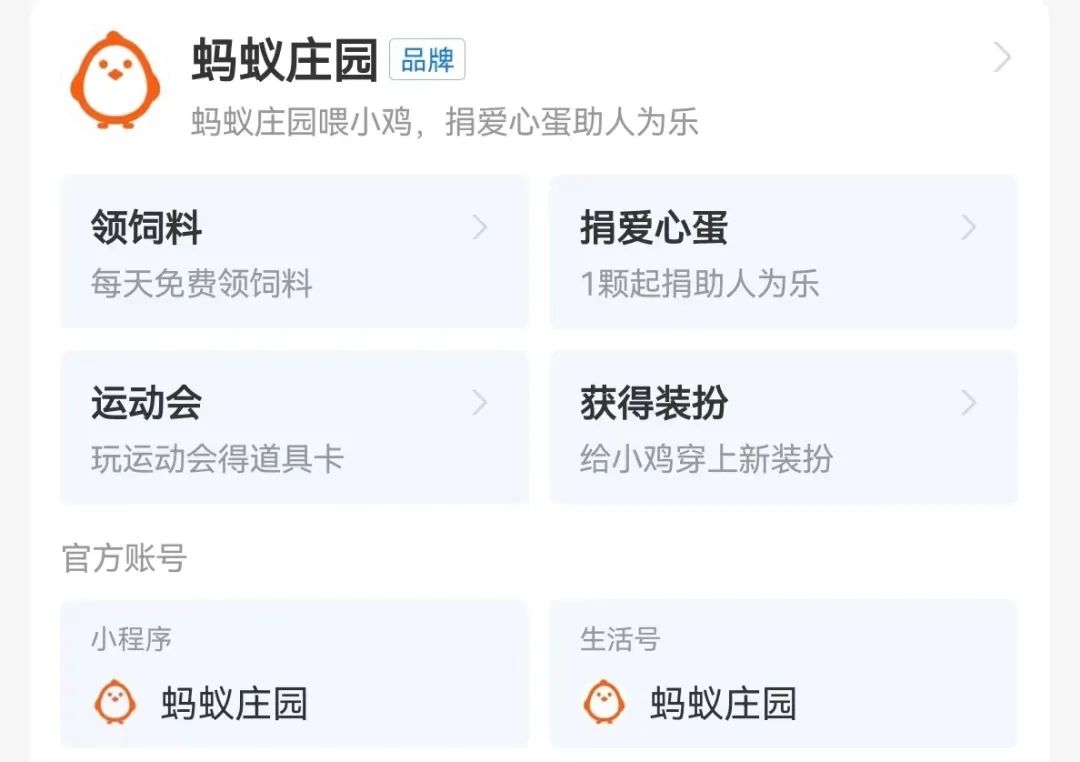1080x762 pixels.
Task: Tap the 1颗起捐助人为乐 description
Action: tap(700, 284)
